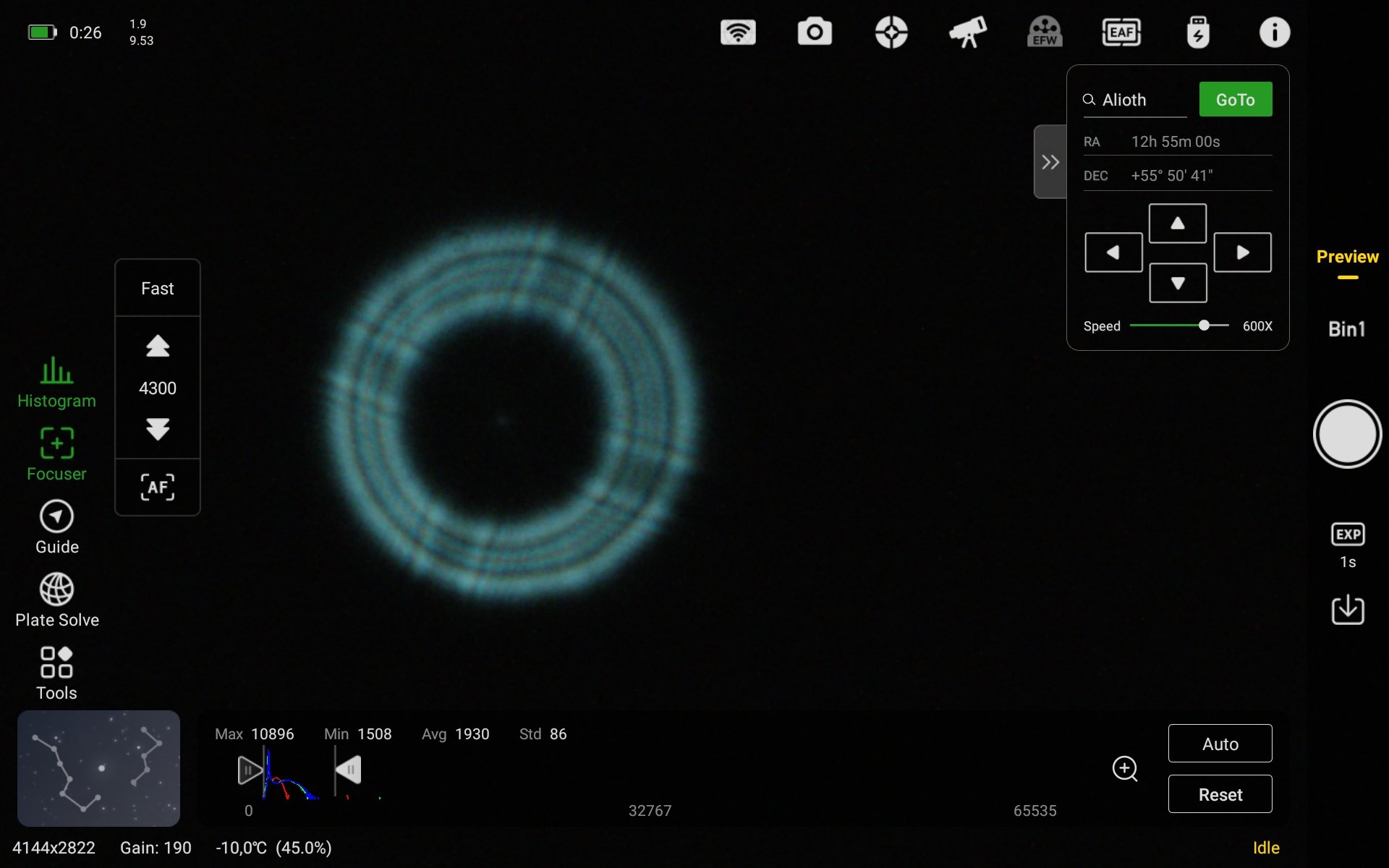Open Plate Solve
Screen dimensions: 1389x868
tap(56, 600)
